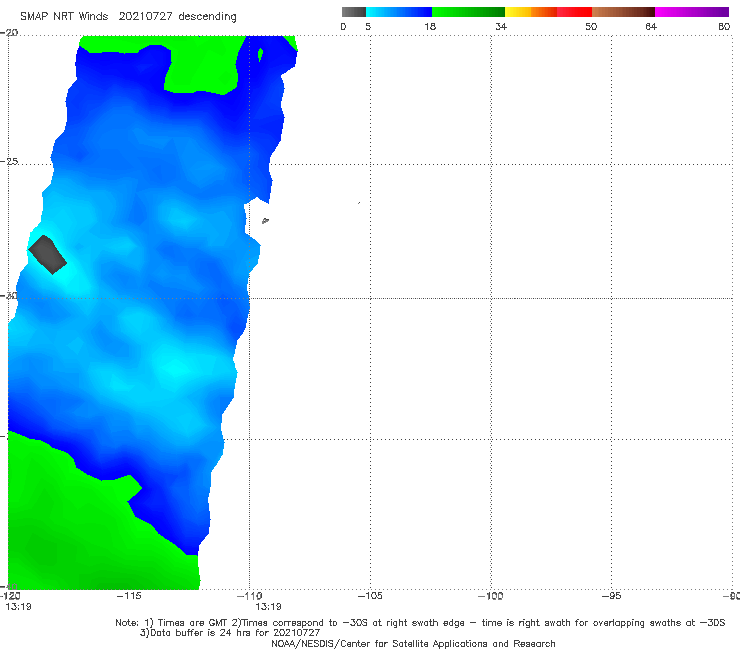Click the swath time '13:19' under -110
The height and width of the screenshot is (650, 740).
pos(269,607)
